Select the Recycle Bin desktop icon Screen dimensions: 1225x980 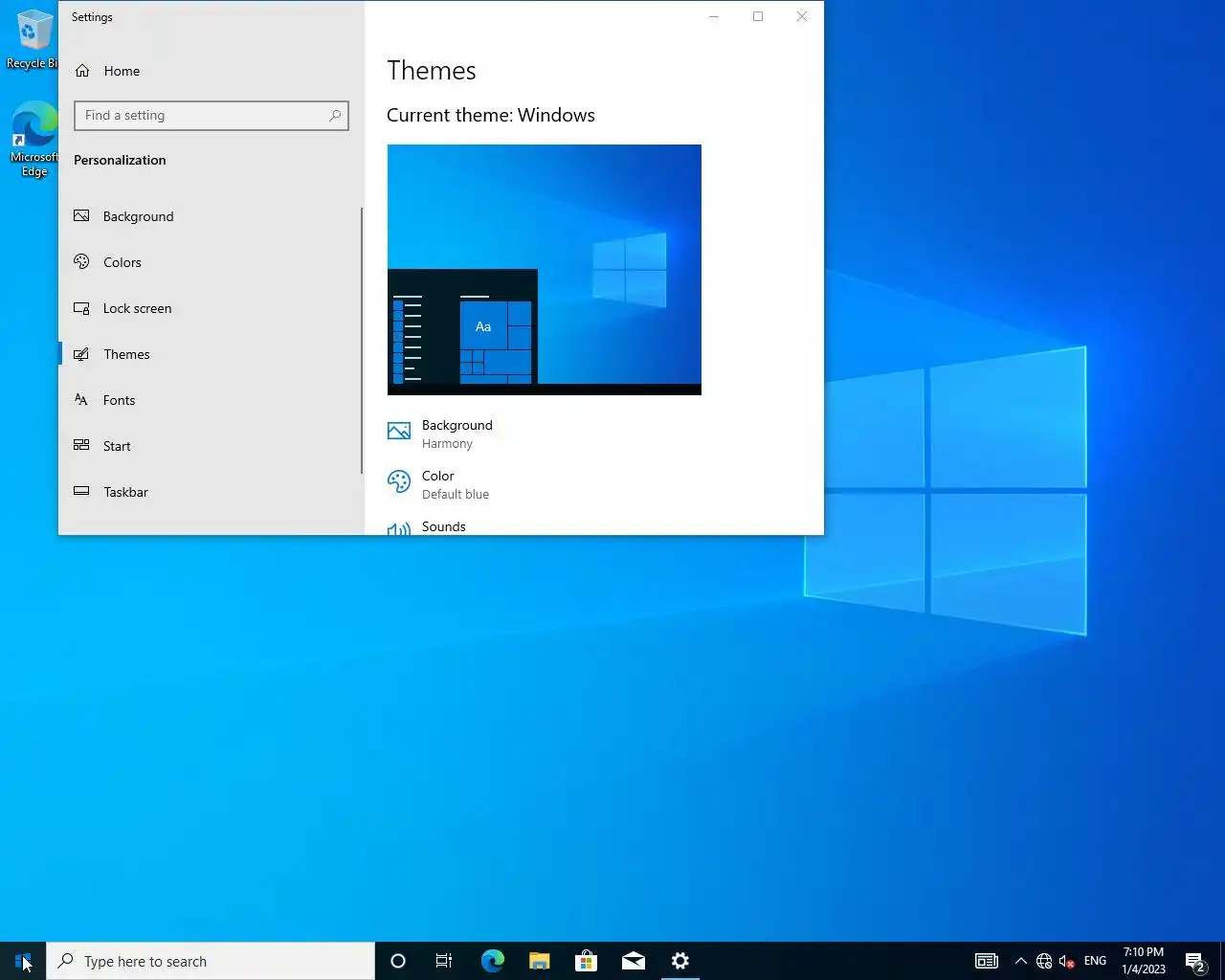33,40
